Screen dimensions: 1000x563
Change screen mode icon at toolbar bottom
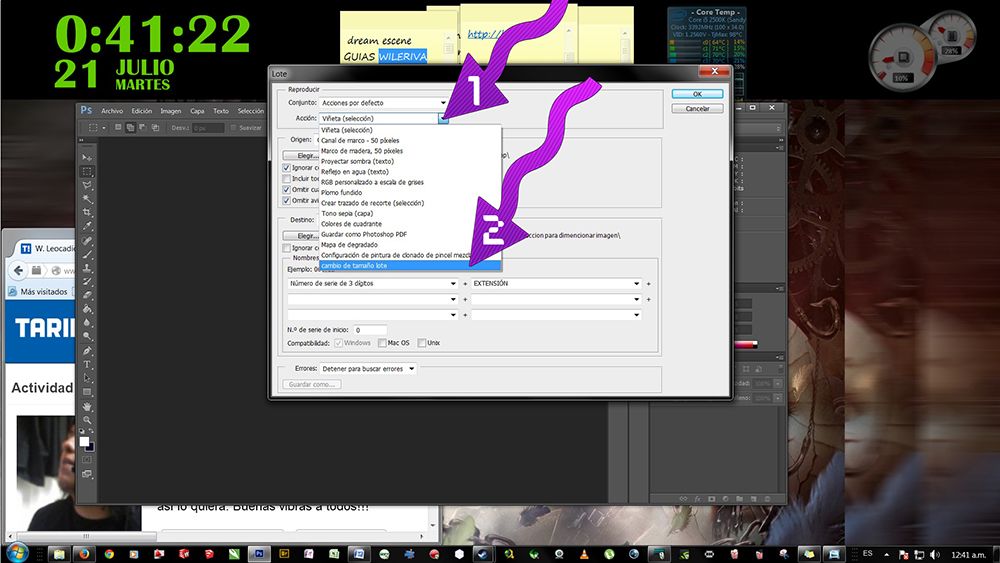(87, 474)
